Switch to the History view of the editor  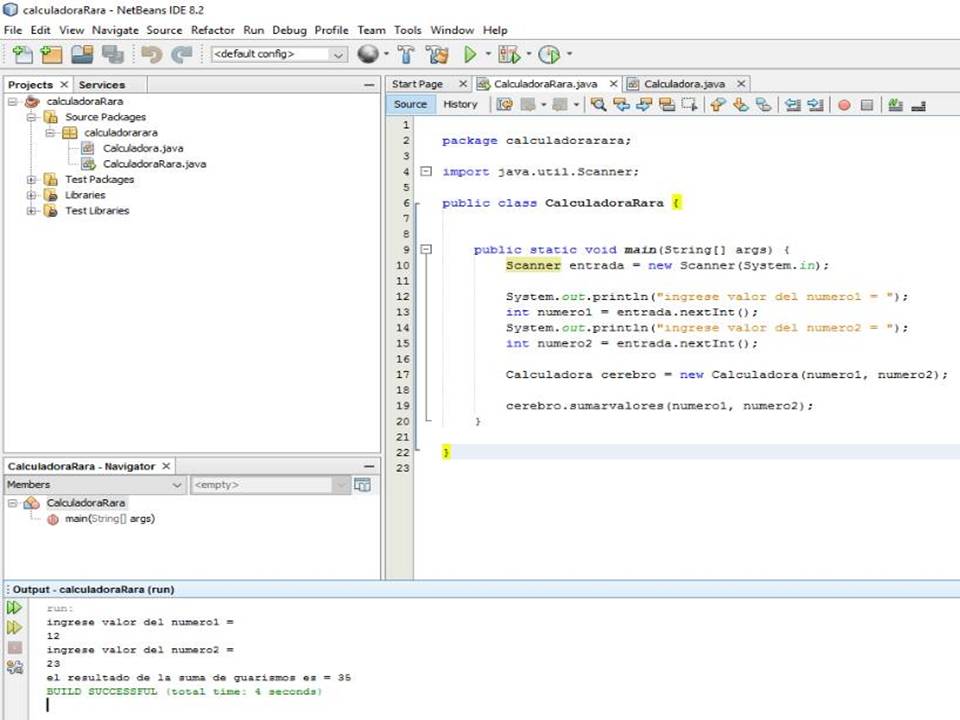460,104
